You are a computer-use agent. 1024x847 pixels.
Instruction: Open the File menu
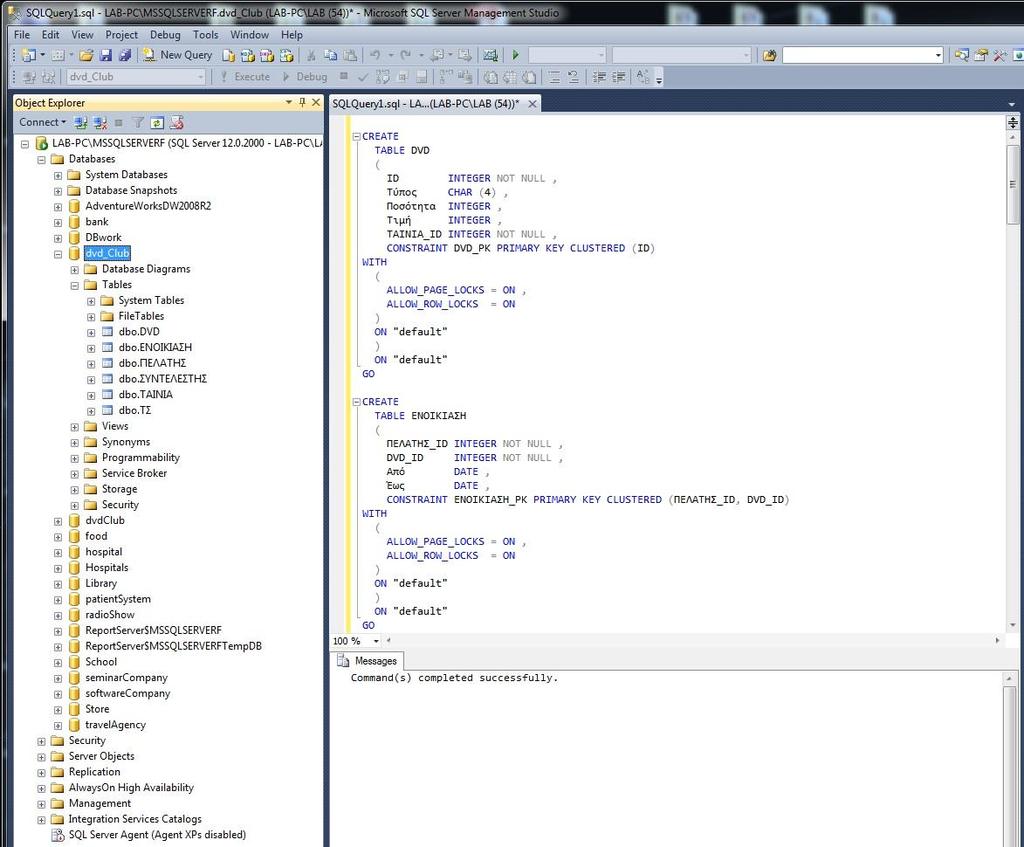click(x=22, y=35)
